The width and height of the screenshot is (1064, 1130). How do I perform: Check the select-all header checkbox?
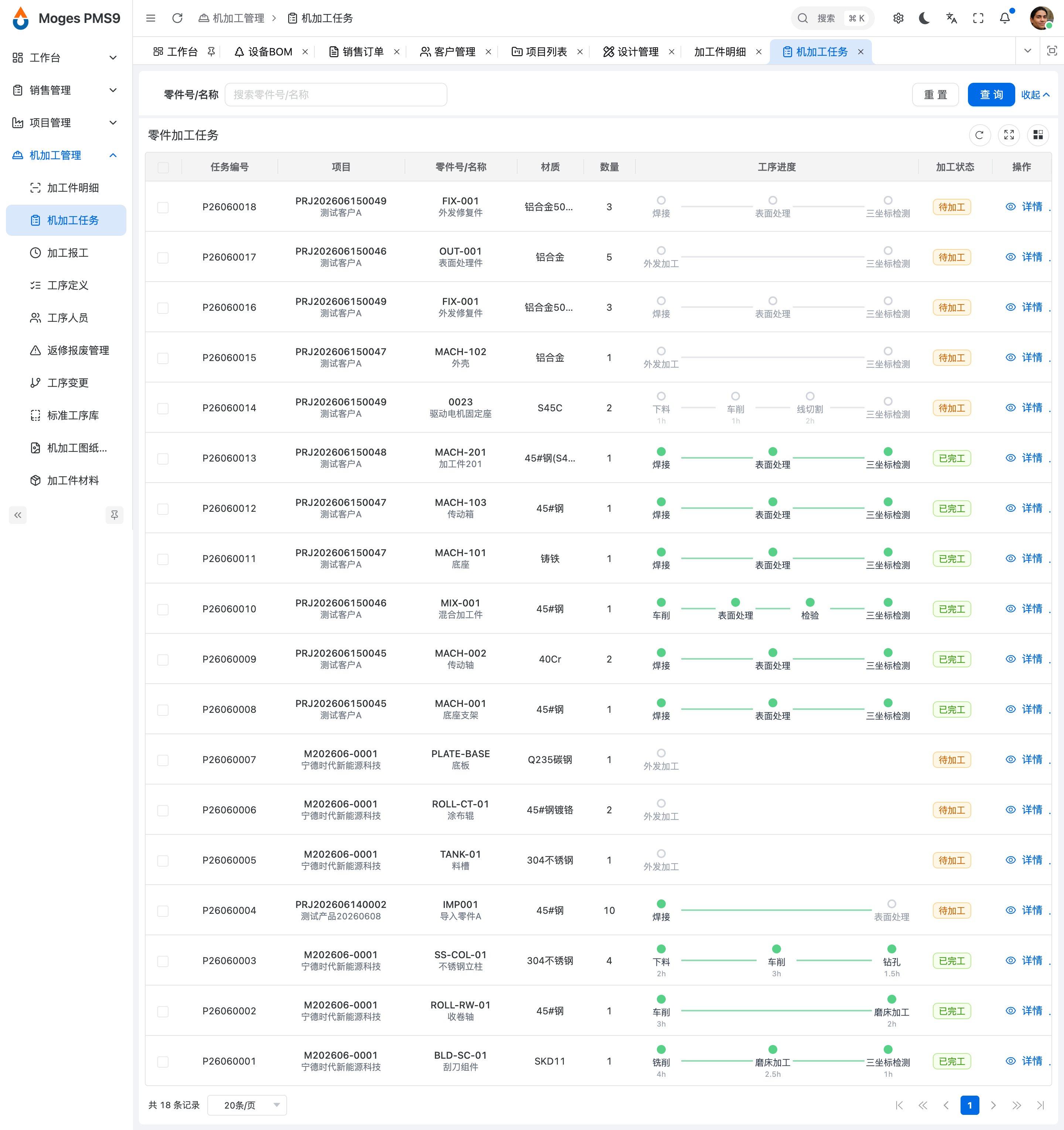click(x=163, y=167)
